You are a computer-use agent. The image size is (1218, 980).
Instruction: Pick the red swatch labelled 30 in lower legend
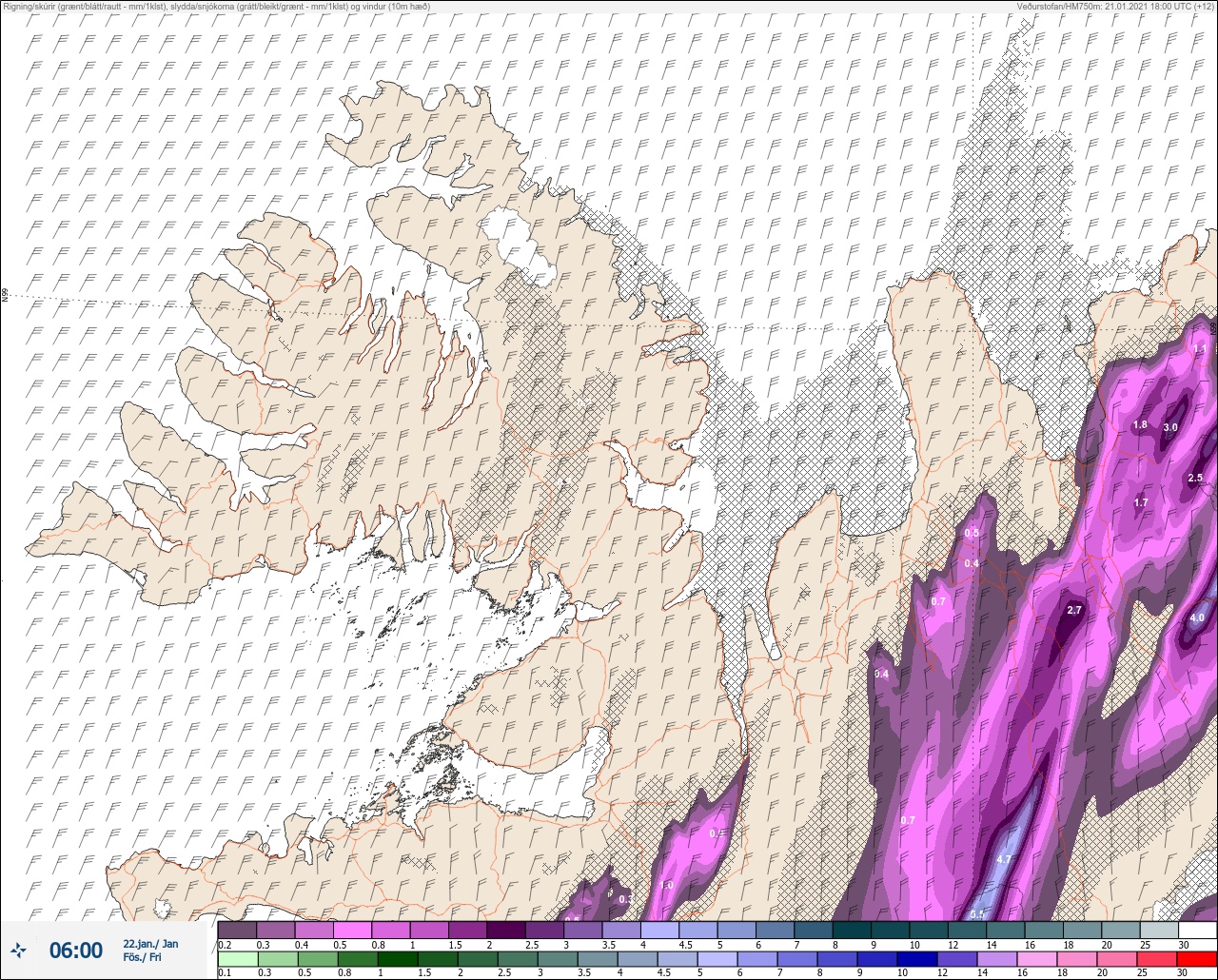click(1197, 958)
